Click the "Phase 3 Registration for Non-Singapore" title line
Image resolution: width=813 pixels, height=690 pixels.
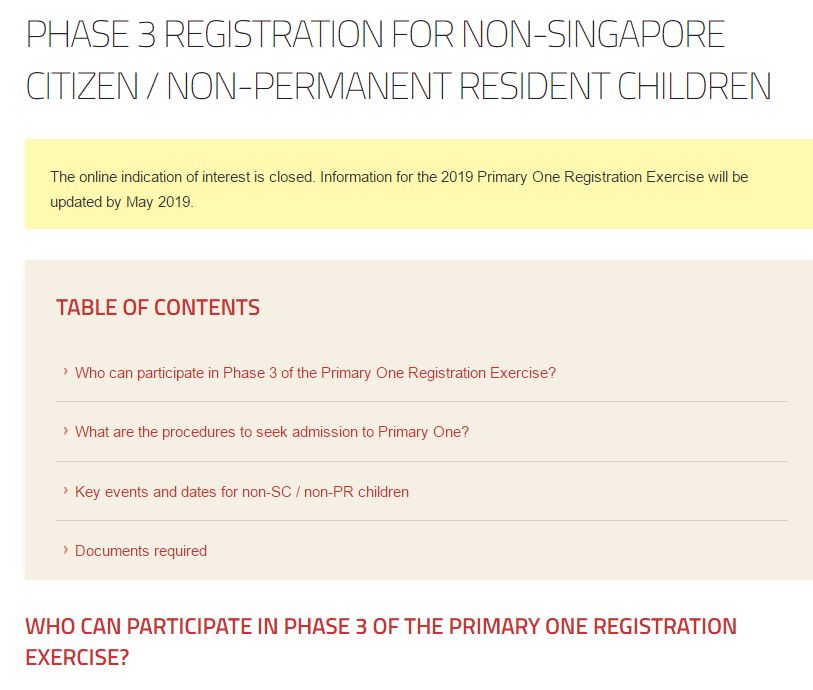[375, 35]
